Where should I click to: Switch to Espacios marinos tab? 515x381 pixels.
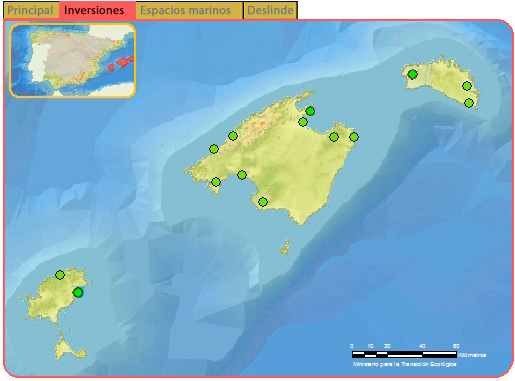coord(185,10)
